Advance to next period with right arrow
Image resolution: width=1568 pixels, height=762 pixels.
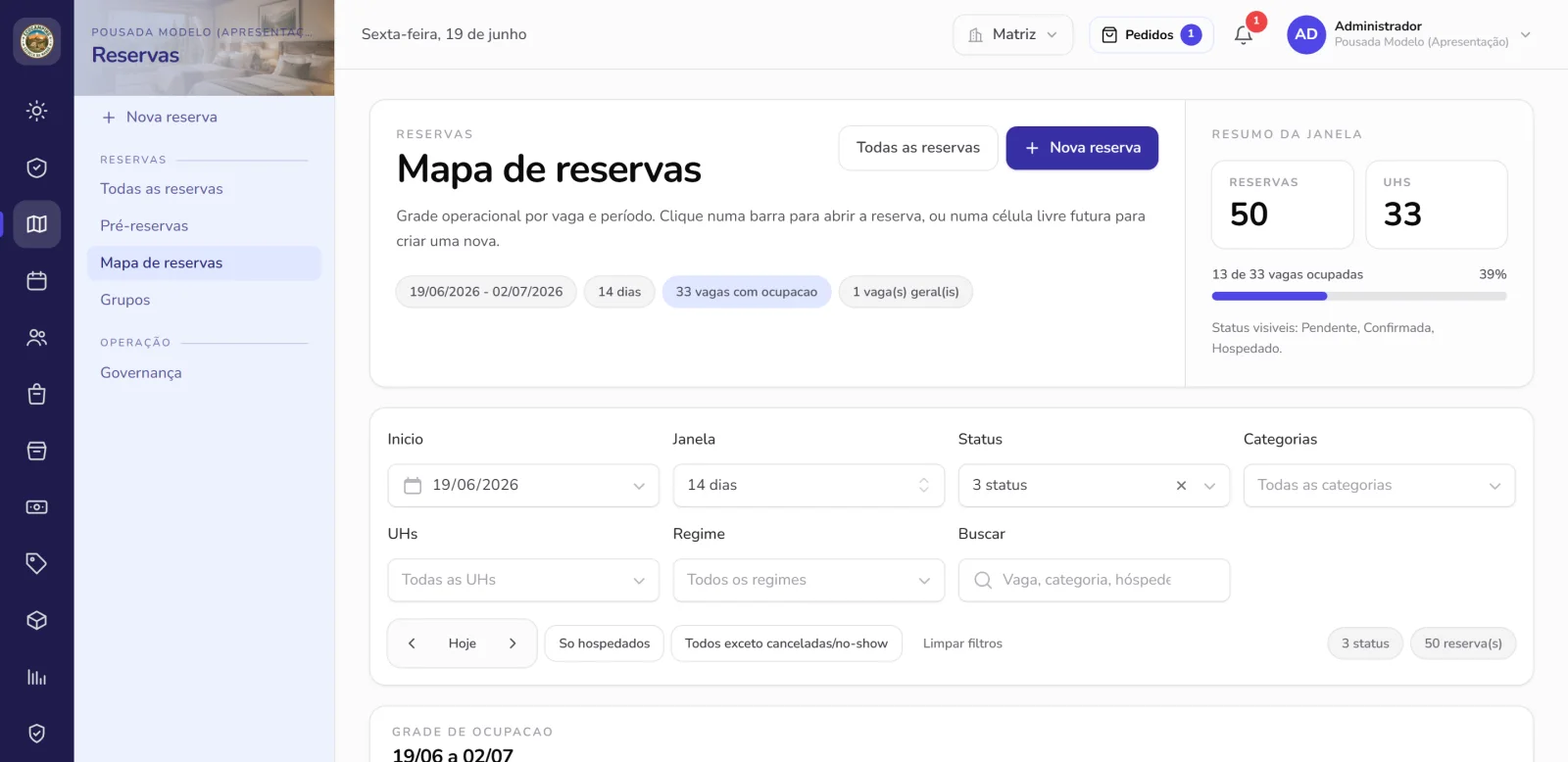click(x=513, y=643)
